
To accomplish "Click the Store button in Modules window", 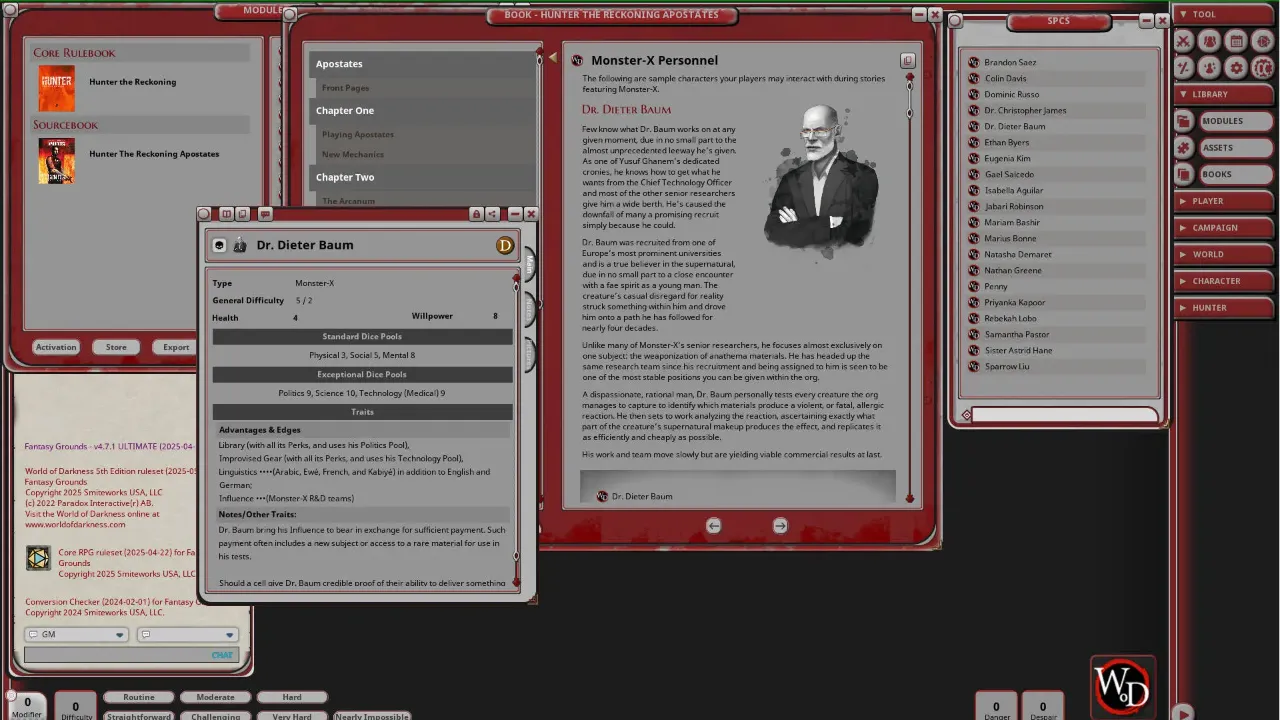I will pyautogui.click(x=116, y=347).
